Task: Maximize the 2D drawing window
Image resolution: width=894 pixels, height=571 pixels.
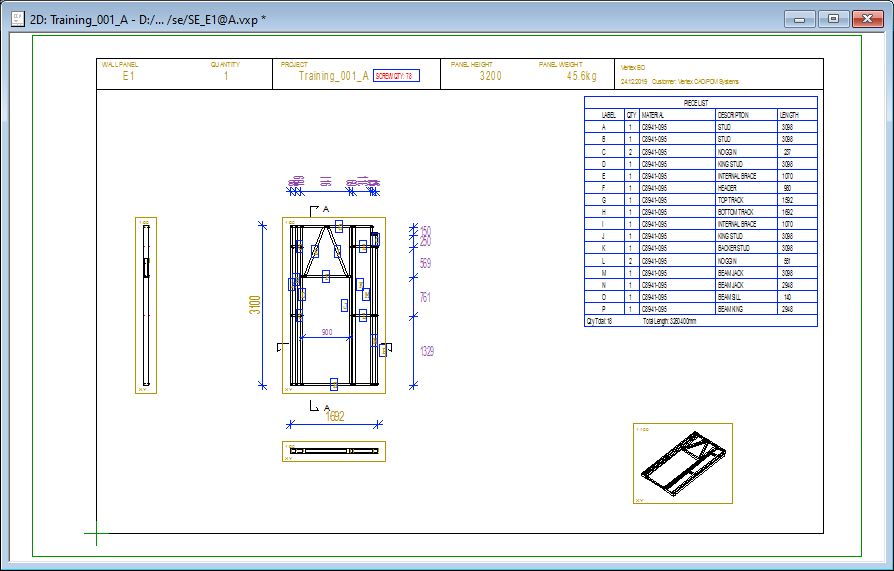Action: [832, 18]
